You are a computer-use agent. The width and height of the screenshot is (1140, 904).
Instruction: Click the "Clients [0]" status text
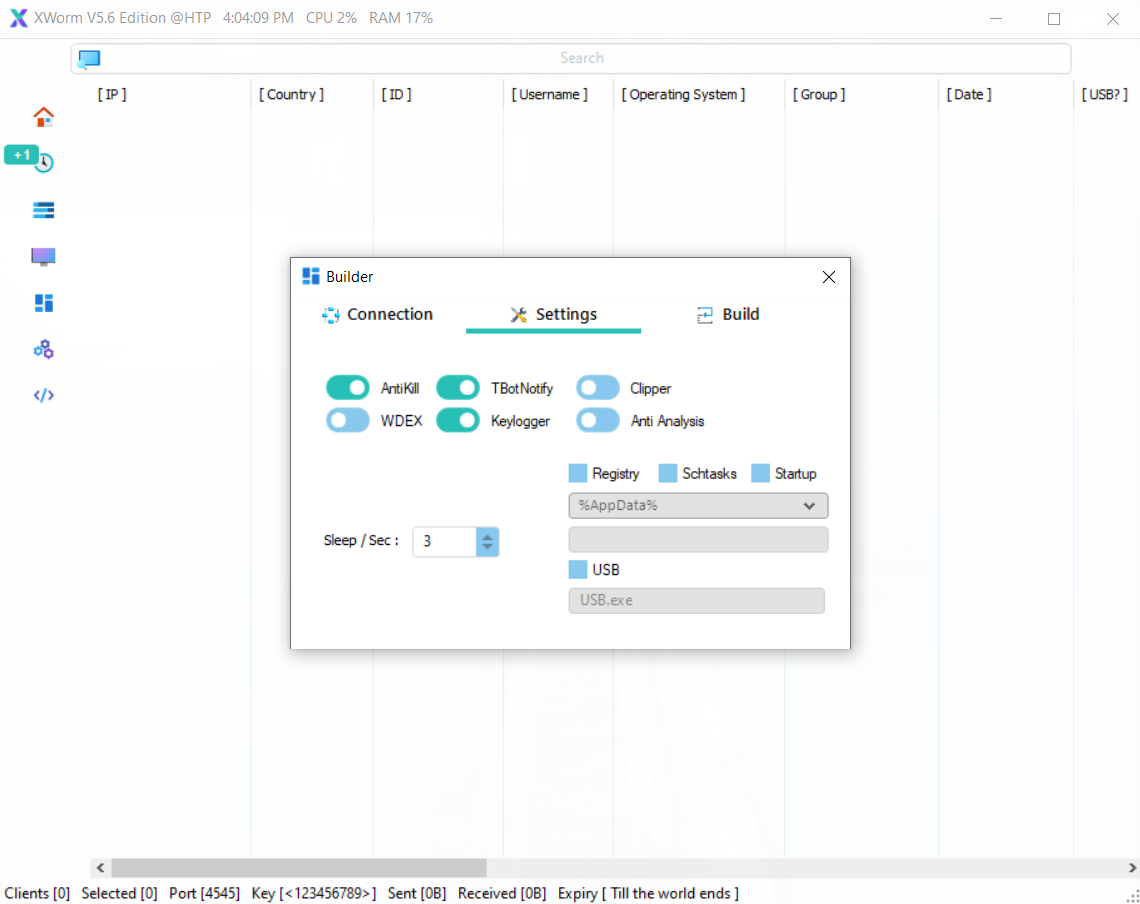[x=37, y=894]
